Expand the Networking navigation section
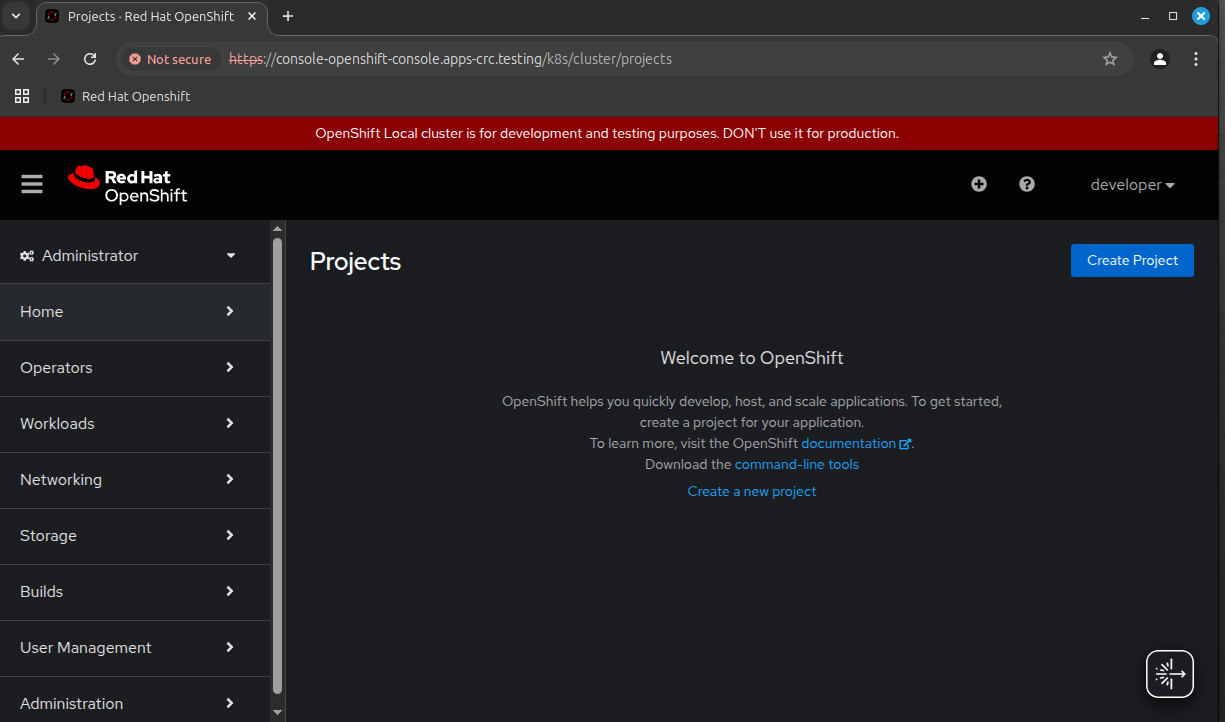Image resolution: width=1225 pixels, height=722 pixels. point(135,480)
